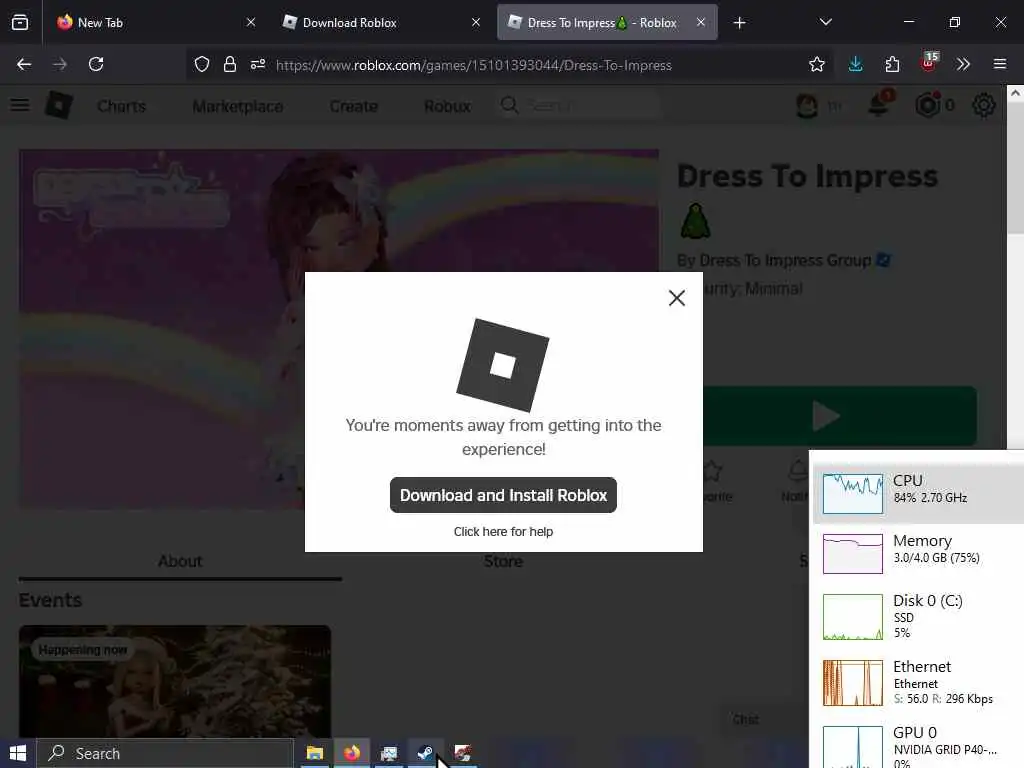
Task: Select the GPU 0 performance entry
Action: click(x=918, y=744)
